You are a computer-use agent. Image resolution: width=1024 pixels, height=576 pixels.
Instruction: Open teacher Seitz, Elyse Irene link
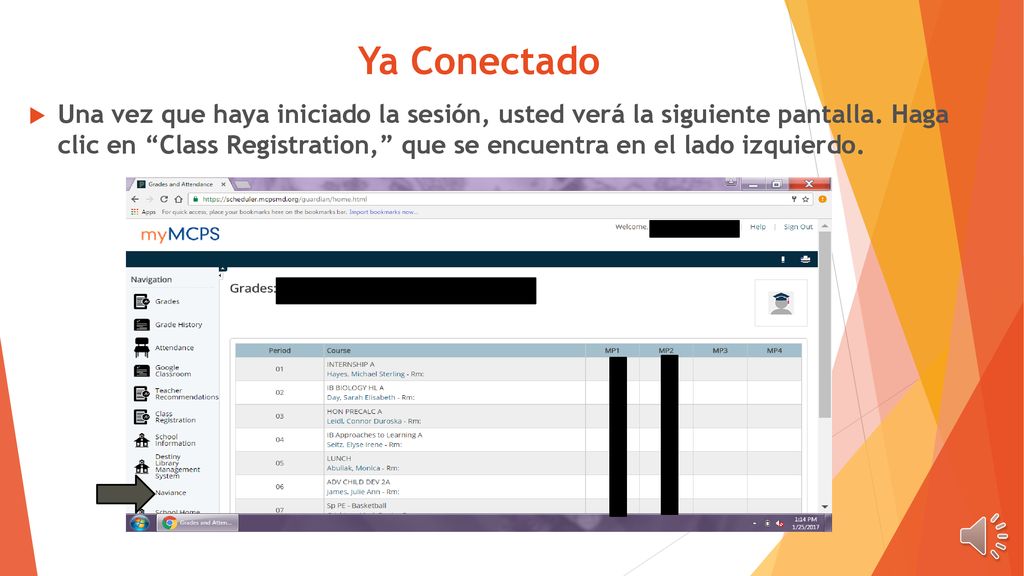point(355,444)
